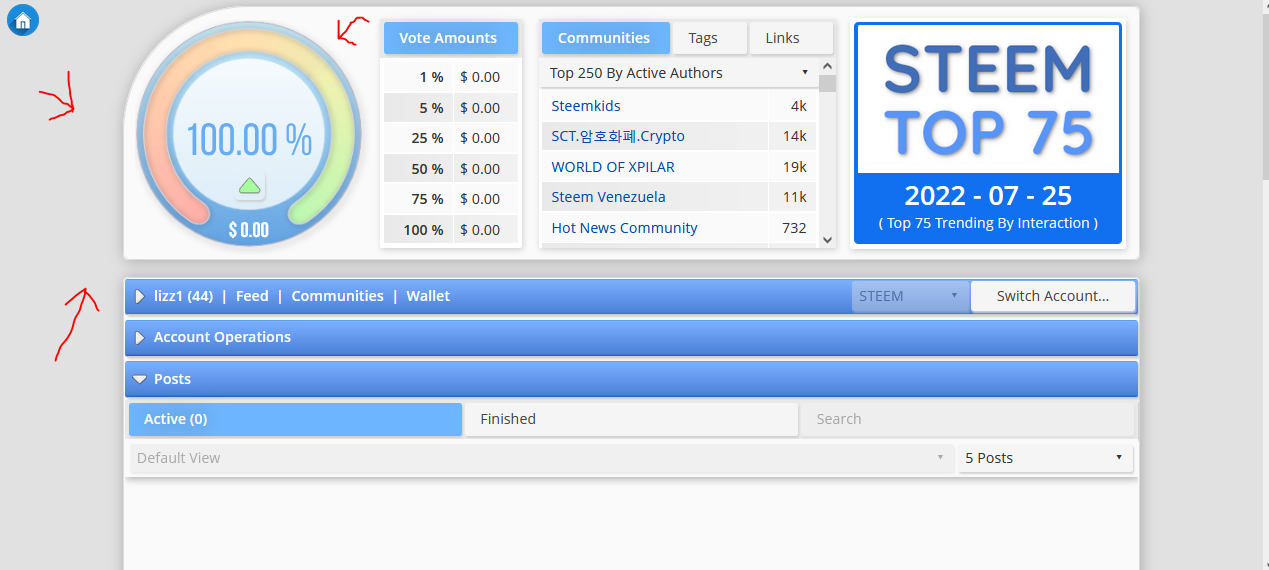This screenshot has height=570, width=1269.
Task: Open the STEEM chain dropdown
Action: pyautogui.click(x=909, y=296)
